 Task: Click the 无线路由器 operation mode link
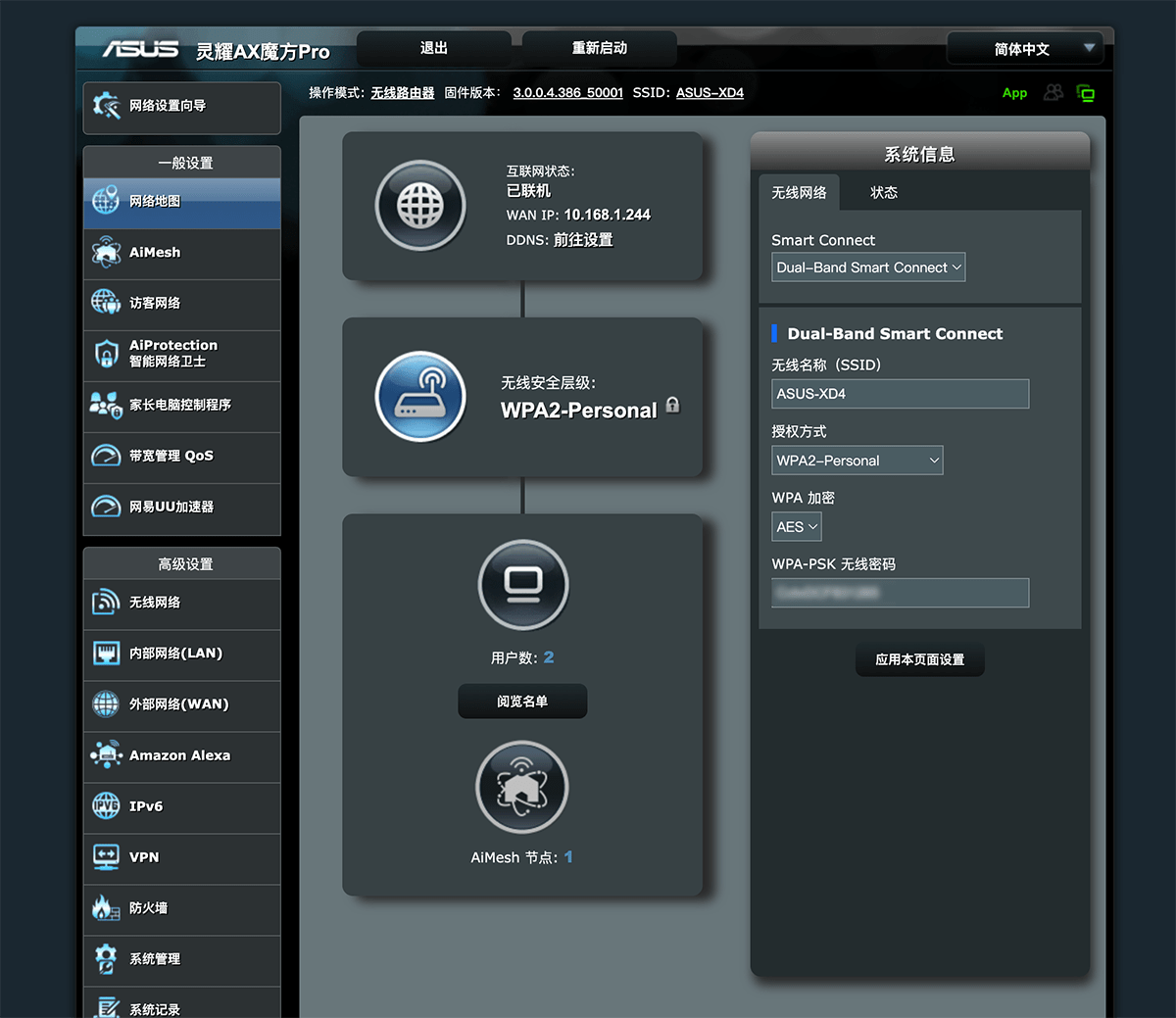coord(403,93)
